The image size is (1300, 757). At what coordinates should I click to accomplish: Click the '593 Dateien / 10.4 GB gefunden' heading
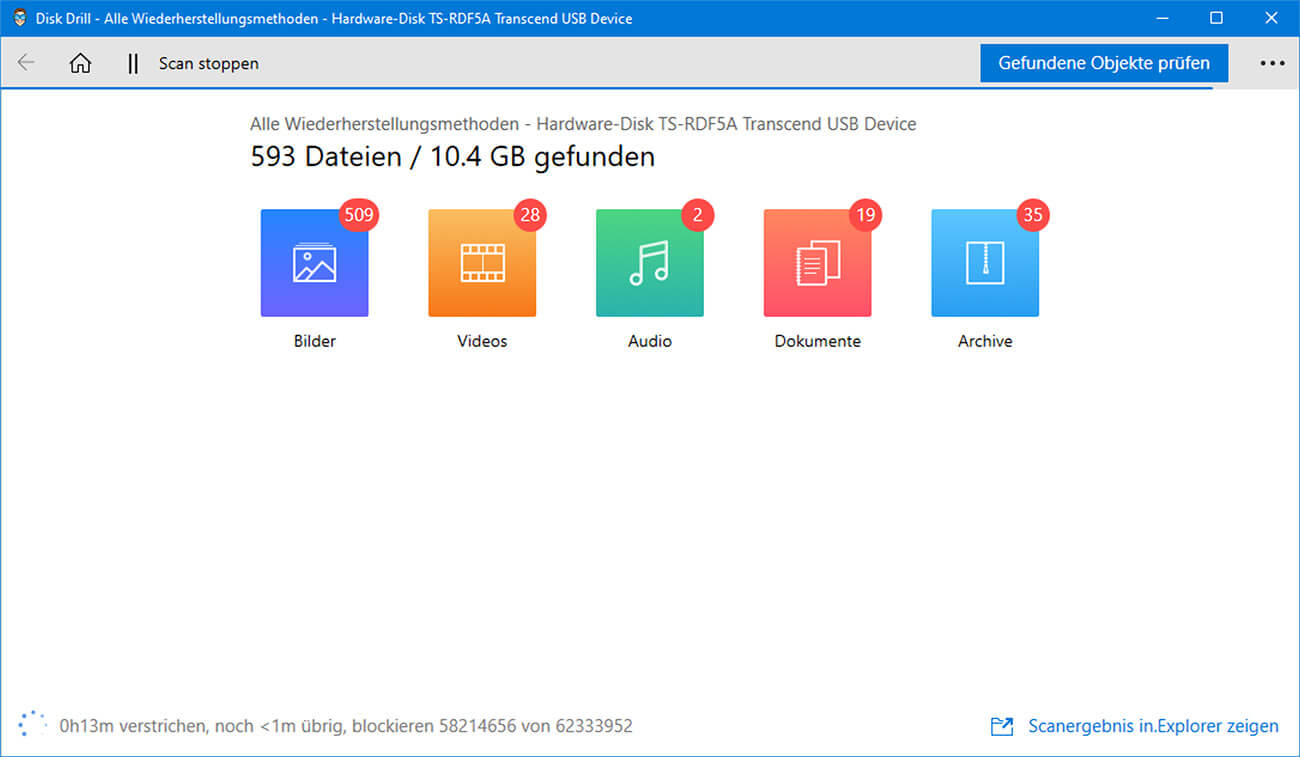click(452, 157)
